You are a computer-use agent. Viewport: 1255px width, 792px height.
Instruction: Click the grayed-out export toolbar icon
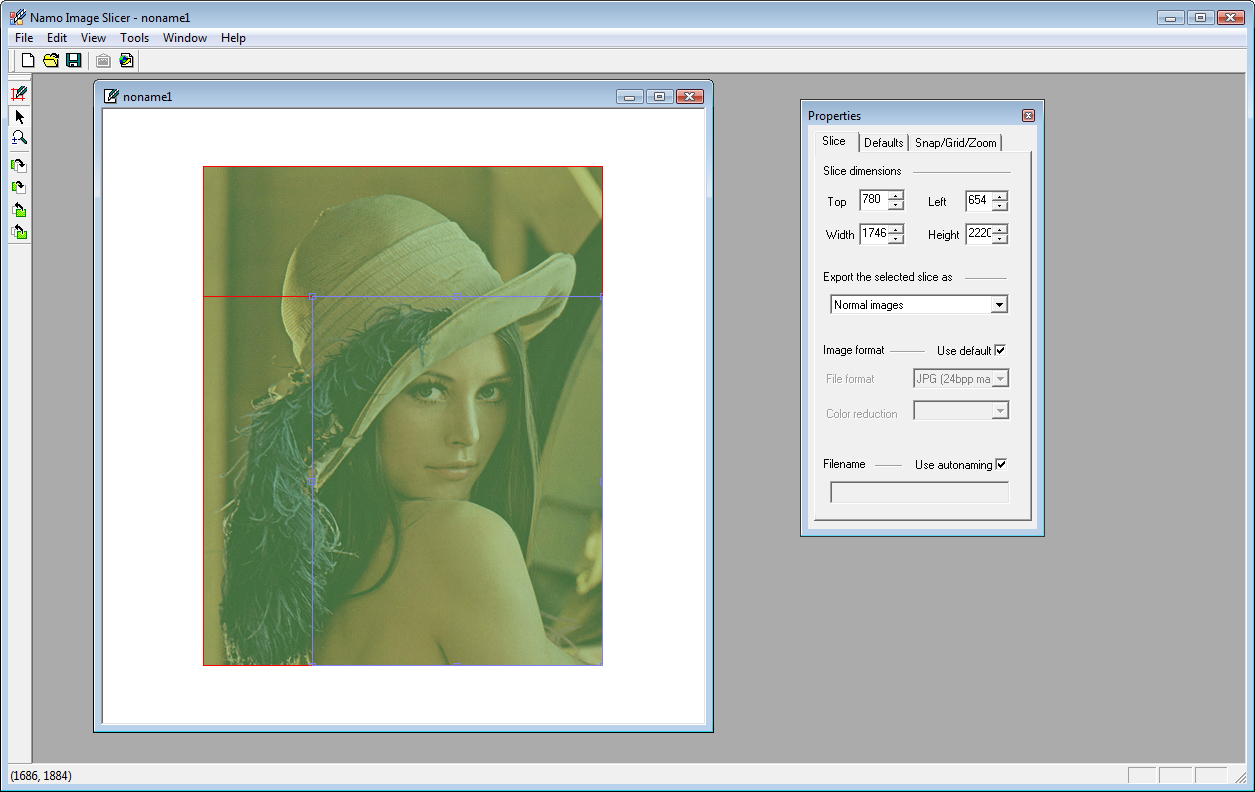point(103,60)
